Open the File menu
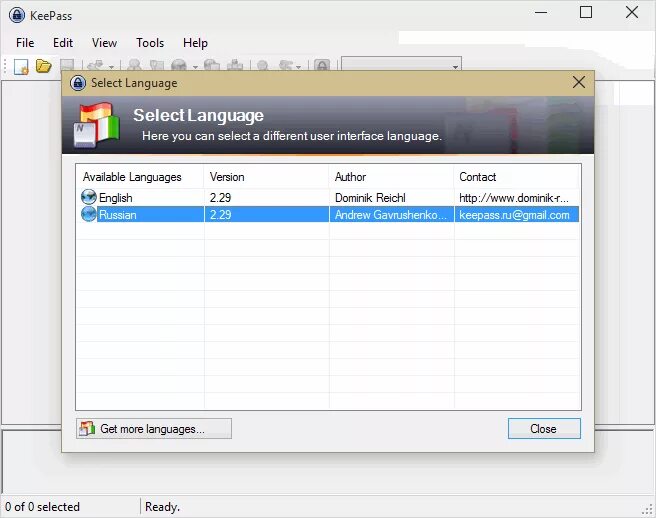Screen dimensions: 656x518 coord(25,43)
